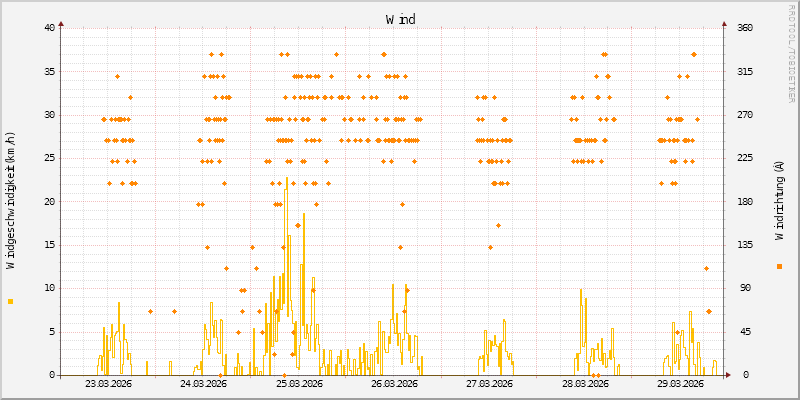The width and height of the screenshot is (800, 400).
Task: Click the 28.03.2026 date label
Action: (585, 383)
